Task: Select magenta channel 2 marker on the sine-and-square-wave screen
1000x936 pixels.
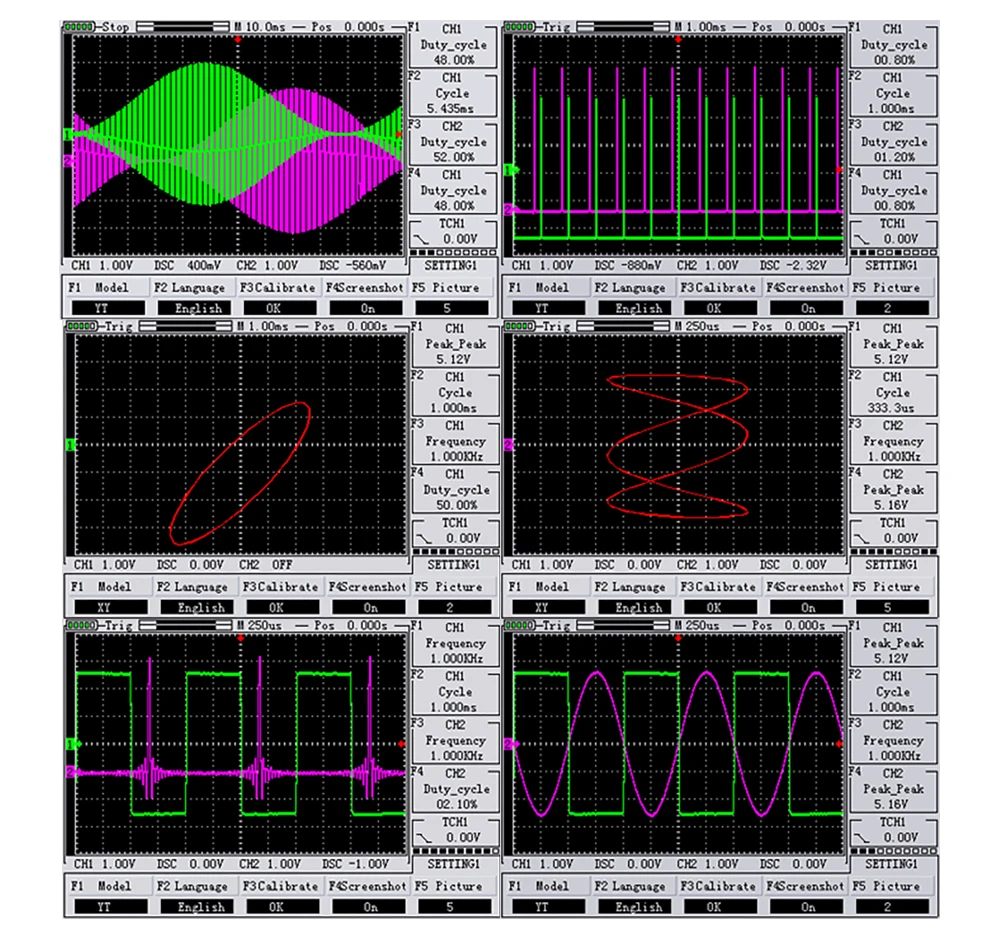Action: [x=510, y=744]
